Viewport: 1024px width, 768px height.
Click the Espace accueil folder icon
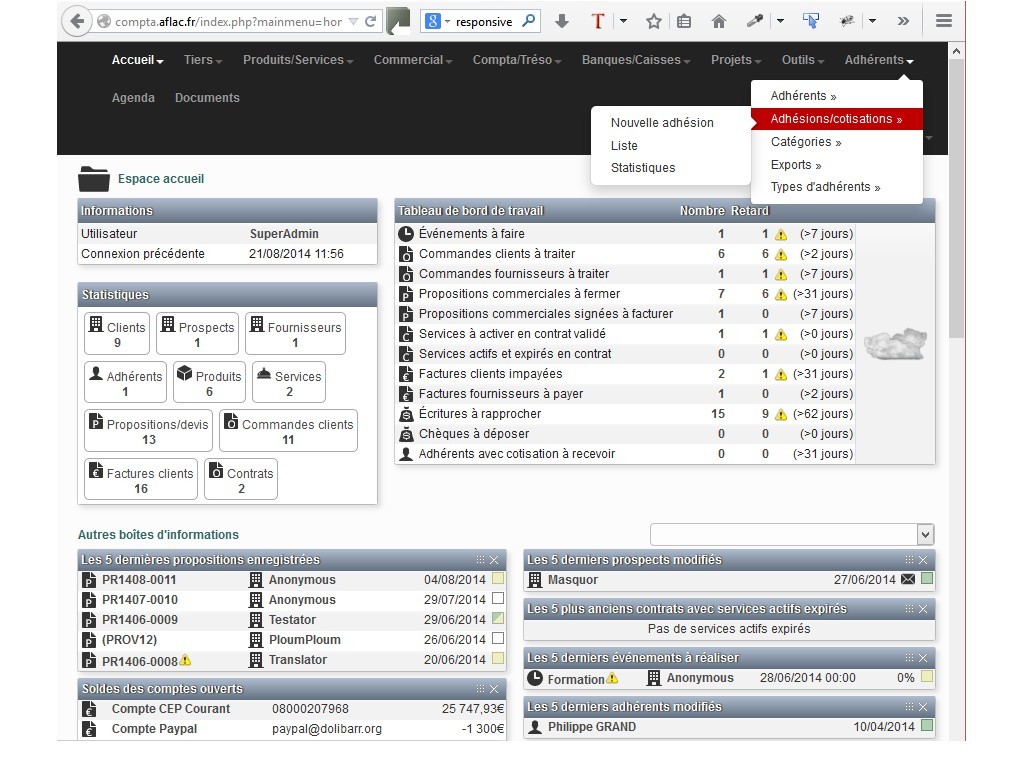coord(93,179)
